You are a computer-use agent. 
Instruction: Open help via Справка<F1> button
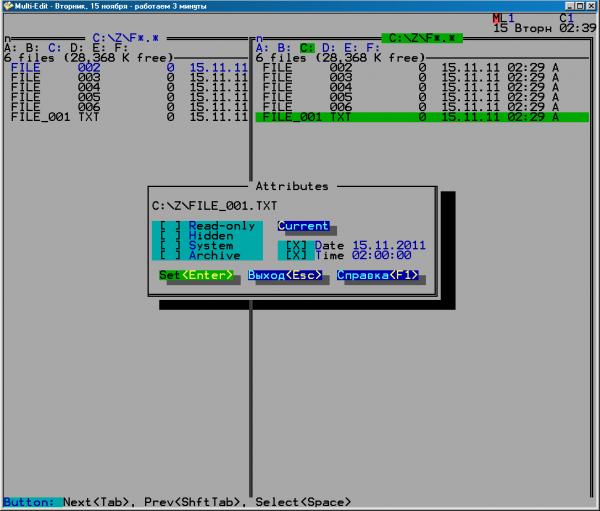[377, 275]
